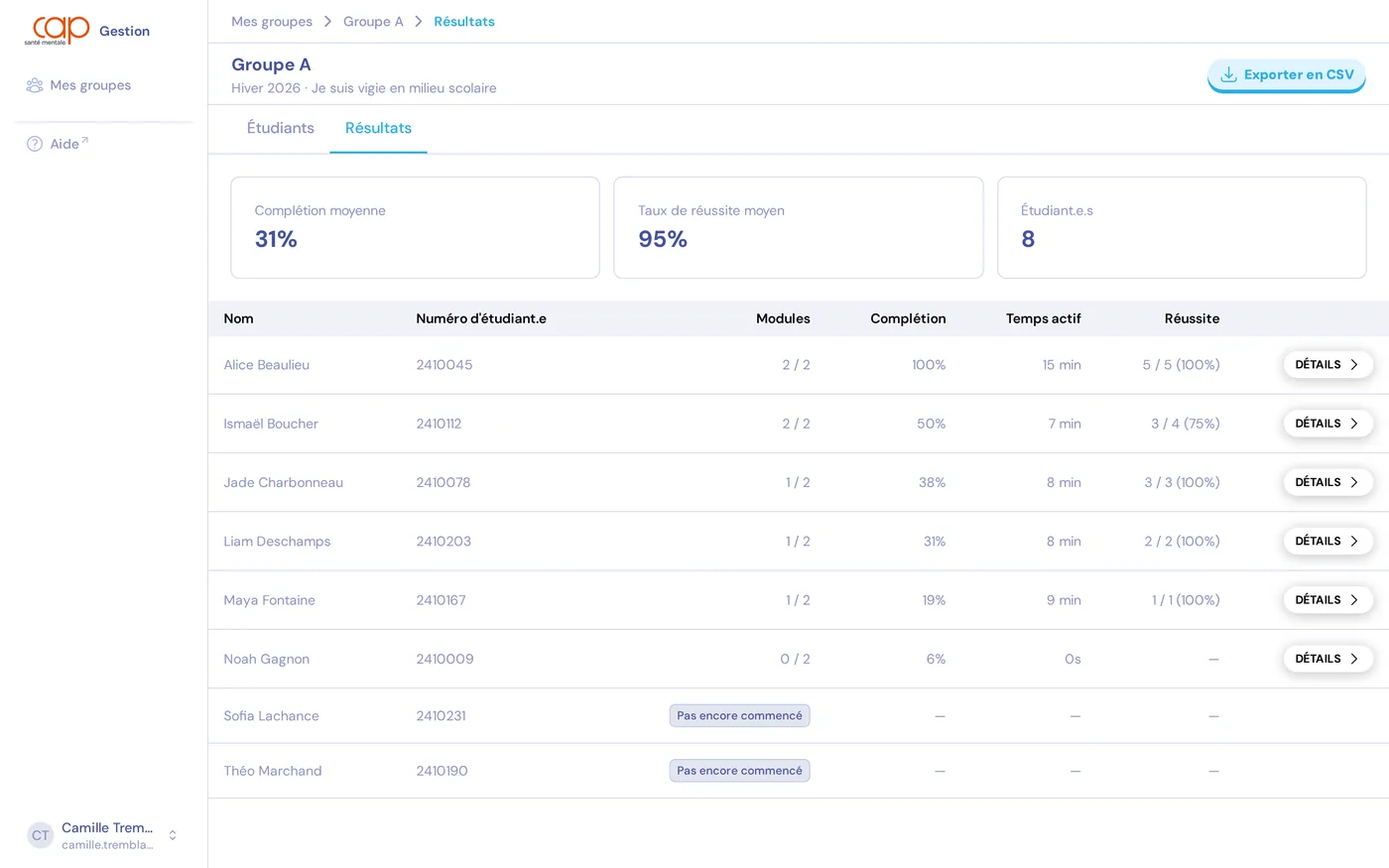Click the Réussite column header
The image size is (1389, 868).
click(x=1192, y=318)
